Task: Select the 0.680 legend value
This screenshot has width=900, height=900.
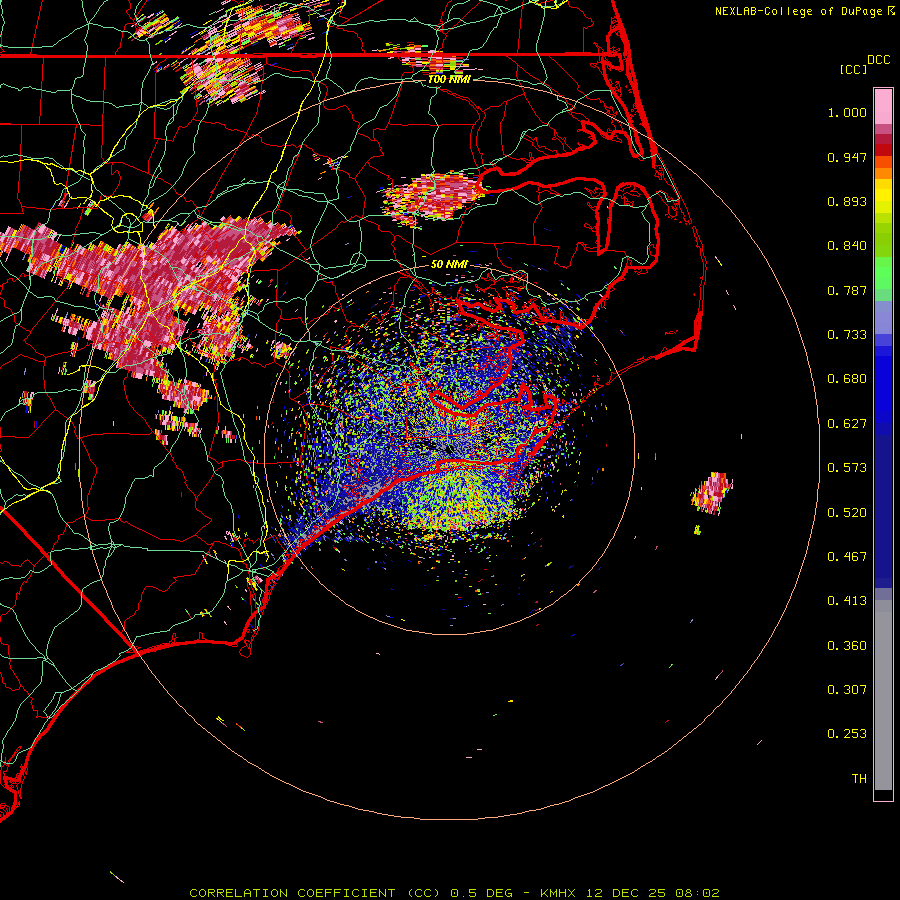Action: coord(847,379)
